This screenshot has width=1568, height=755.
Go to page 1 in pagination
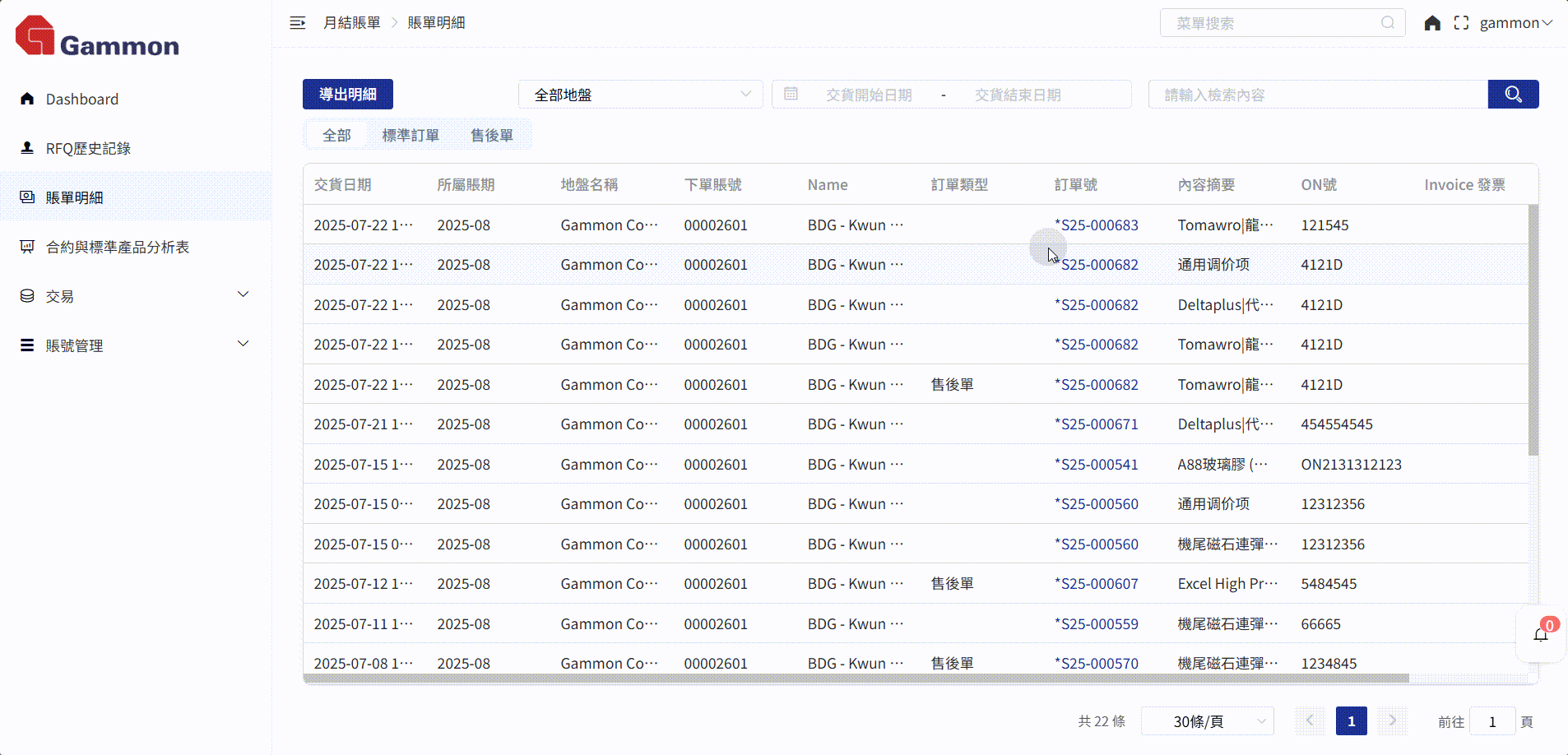pyautogui.click(x=1351, y=721)
